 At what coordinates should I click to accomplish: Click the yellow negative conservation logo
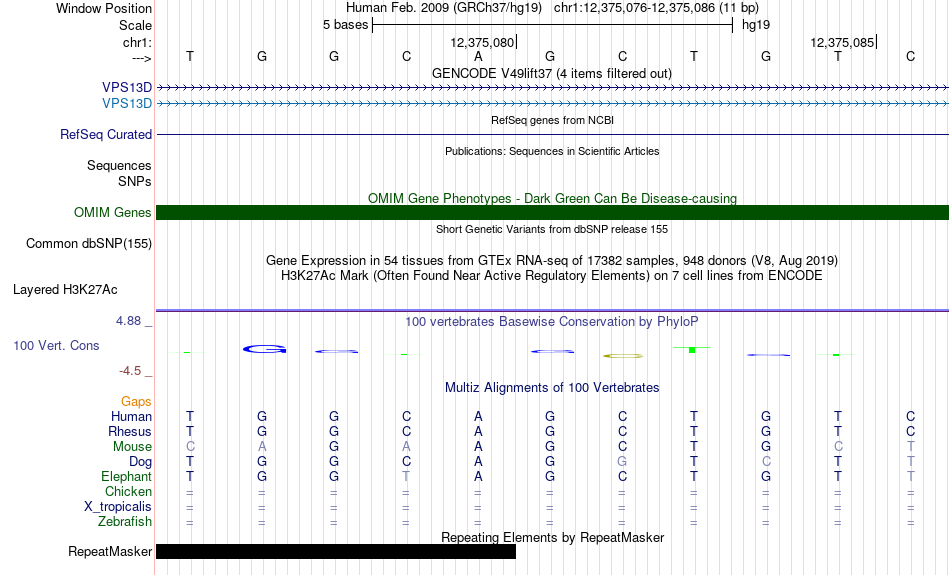point(623,356)
